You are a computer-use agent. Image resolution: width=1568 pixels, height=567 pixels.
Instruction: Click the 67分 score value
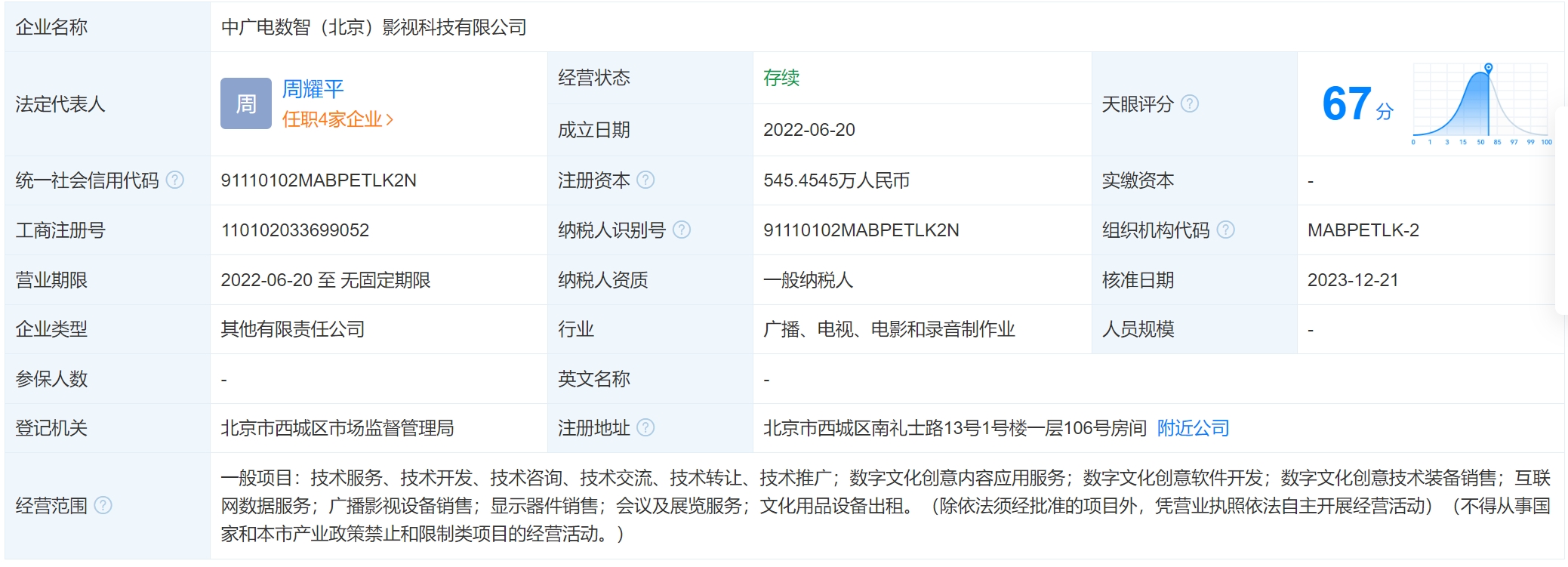1357,103
